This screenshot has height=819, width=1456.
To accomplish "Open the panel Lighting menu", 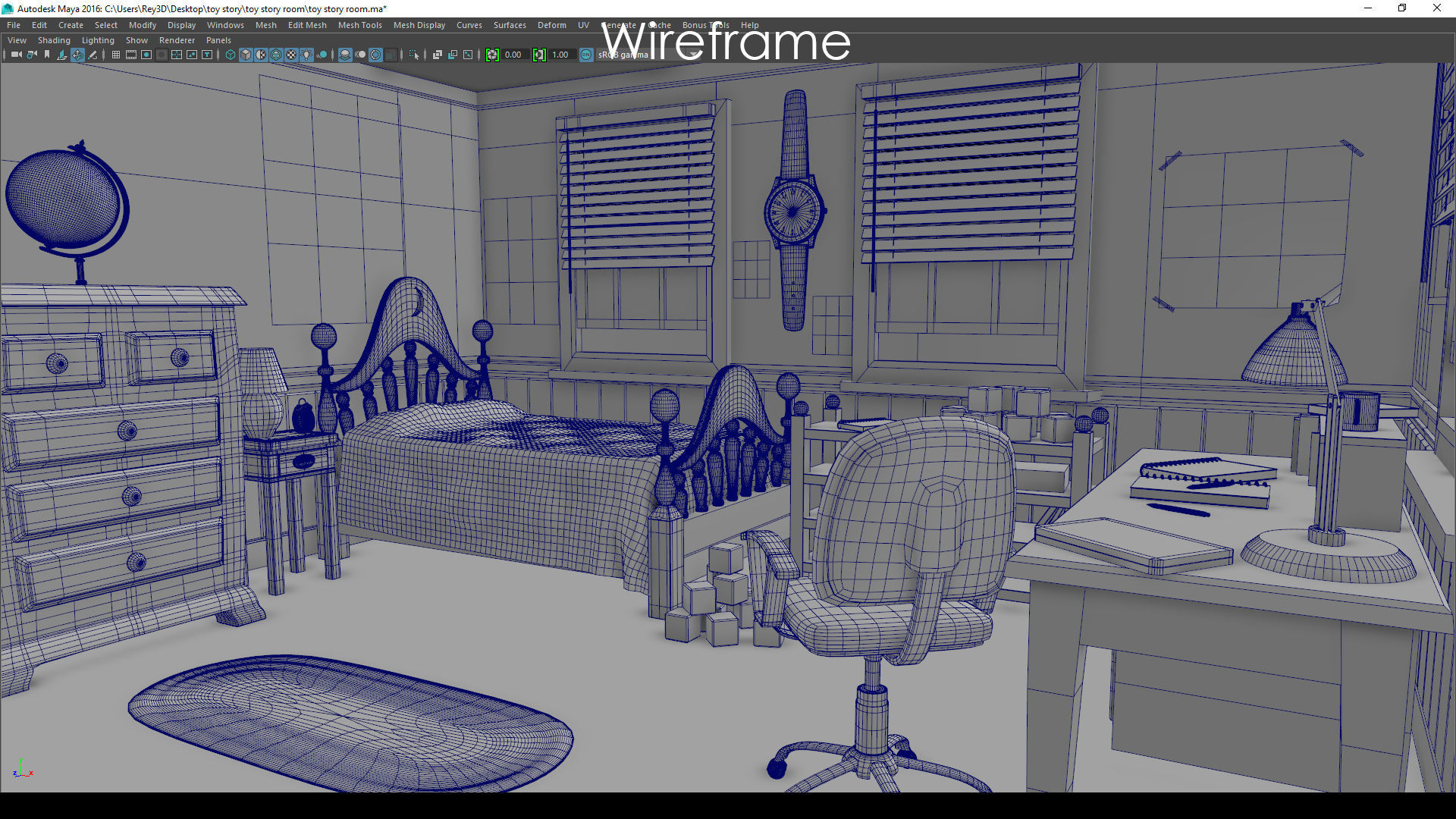I will [x=98, y=40].
